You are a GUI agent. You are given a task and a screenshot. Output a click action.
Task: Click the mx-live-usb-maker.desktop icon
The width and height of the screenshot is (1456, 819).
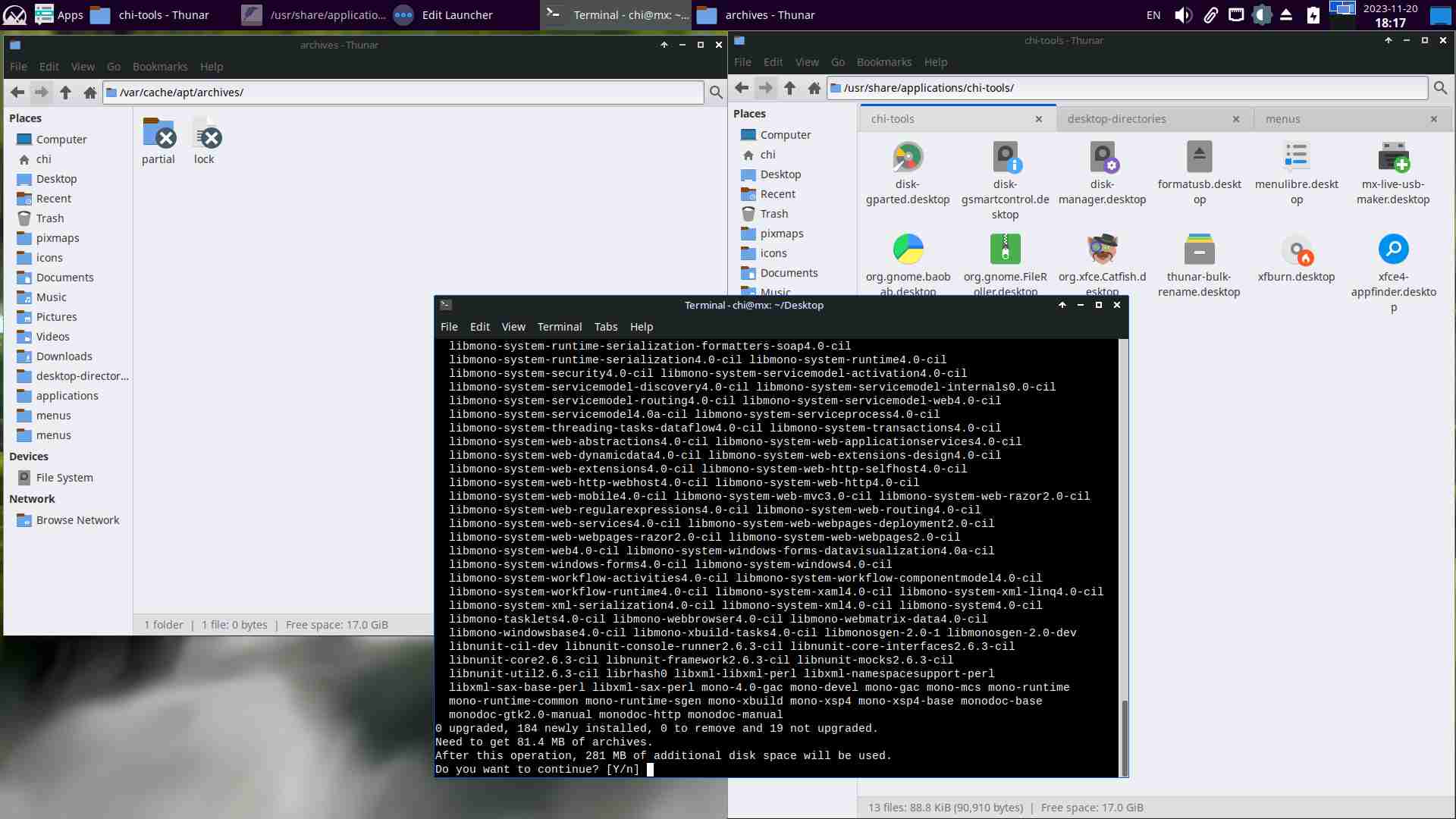(x=1393, y=158)
